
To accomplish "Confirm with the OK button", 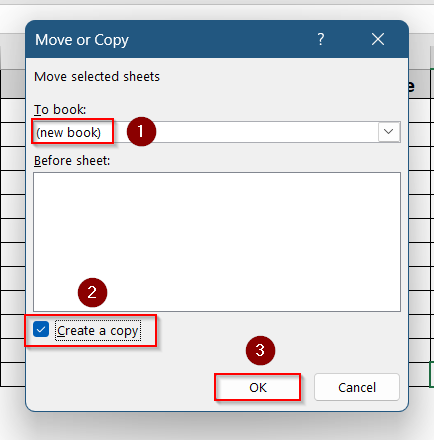I will coord(258,387).
